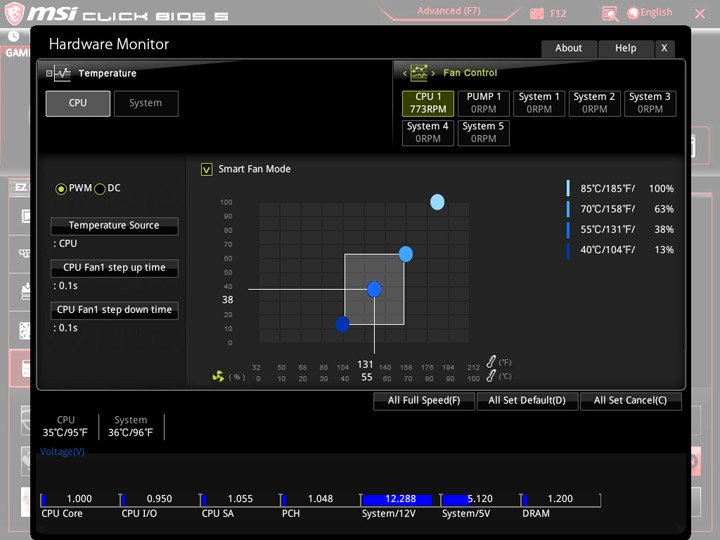Click the CPU SA 1.055 voltage bar
The width and height of the screenshot is (720, 540).
pyautogui.click(x=240, y=500)
